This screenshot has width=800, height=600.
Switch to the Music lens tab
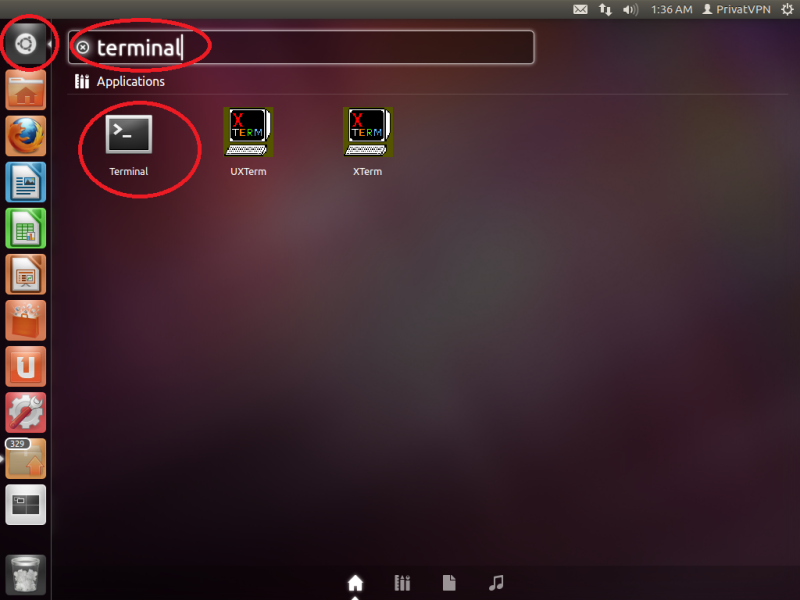click(496, 583)
